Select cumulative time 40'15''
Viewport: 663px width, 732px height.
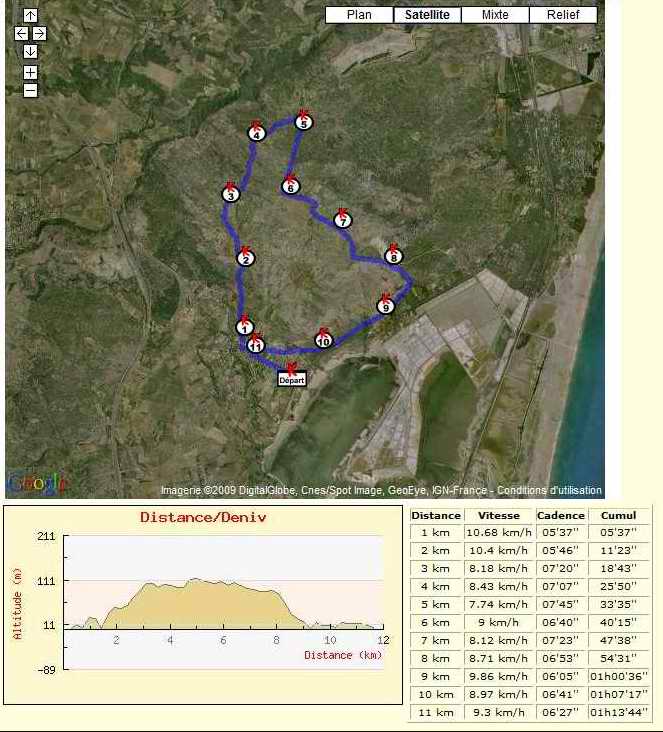point(619,622)
